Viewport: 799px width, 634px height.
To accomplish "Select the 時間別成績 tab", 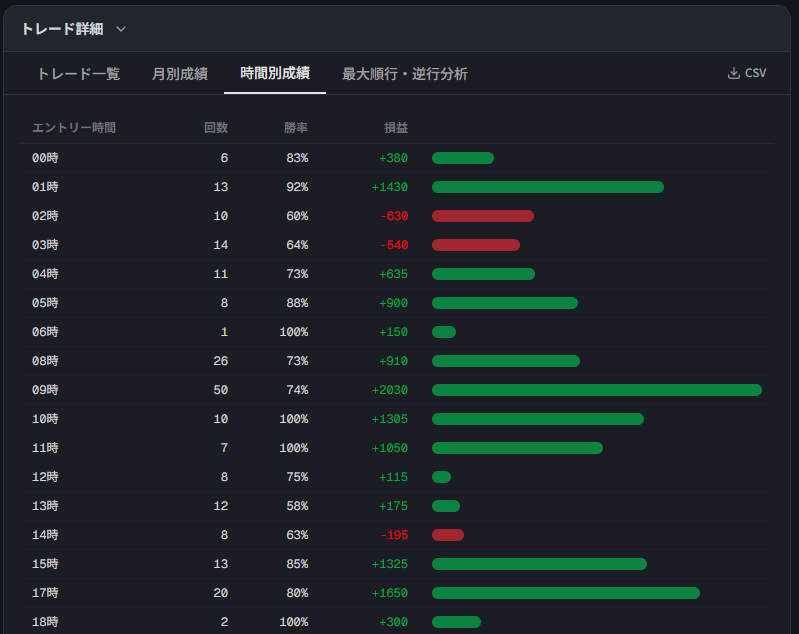I will pos(275,73).
